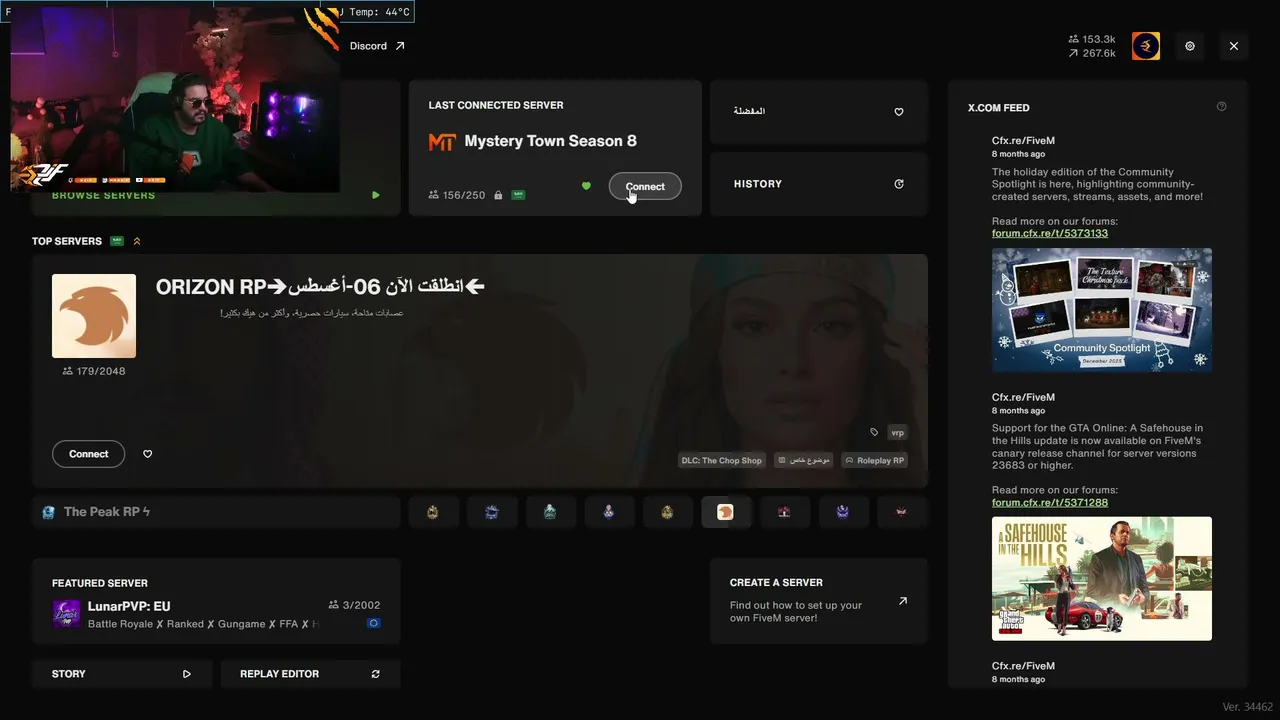1280x720 pixels.
Task: Open the History panel
Action: point(819,184)
